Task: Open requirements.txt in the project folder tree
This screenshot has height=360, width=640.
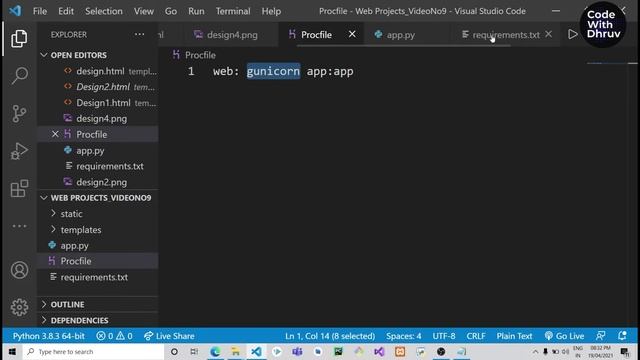Action: tap(94, 277)
